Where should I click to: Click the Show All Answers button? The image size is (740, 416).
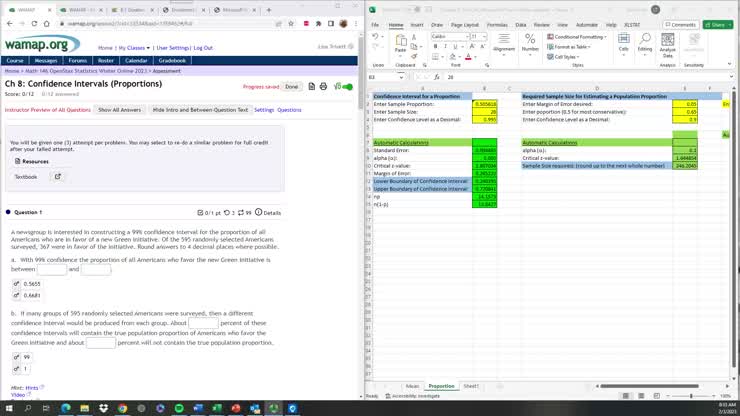pos(119,110)
